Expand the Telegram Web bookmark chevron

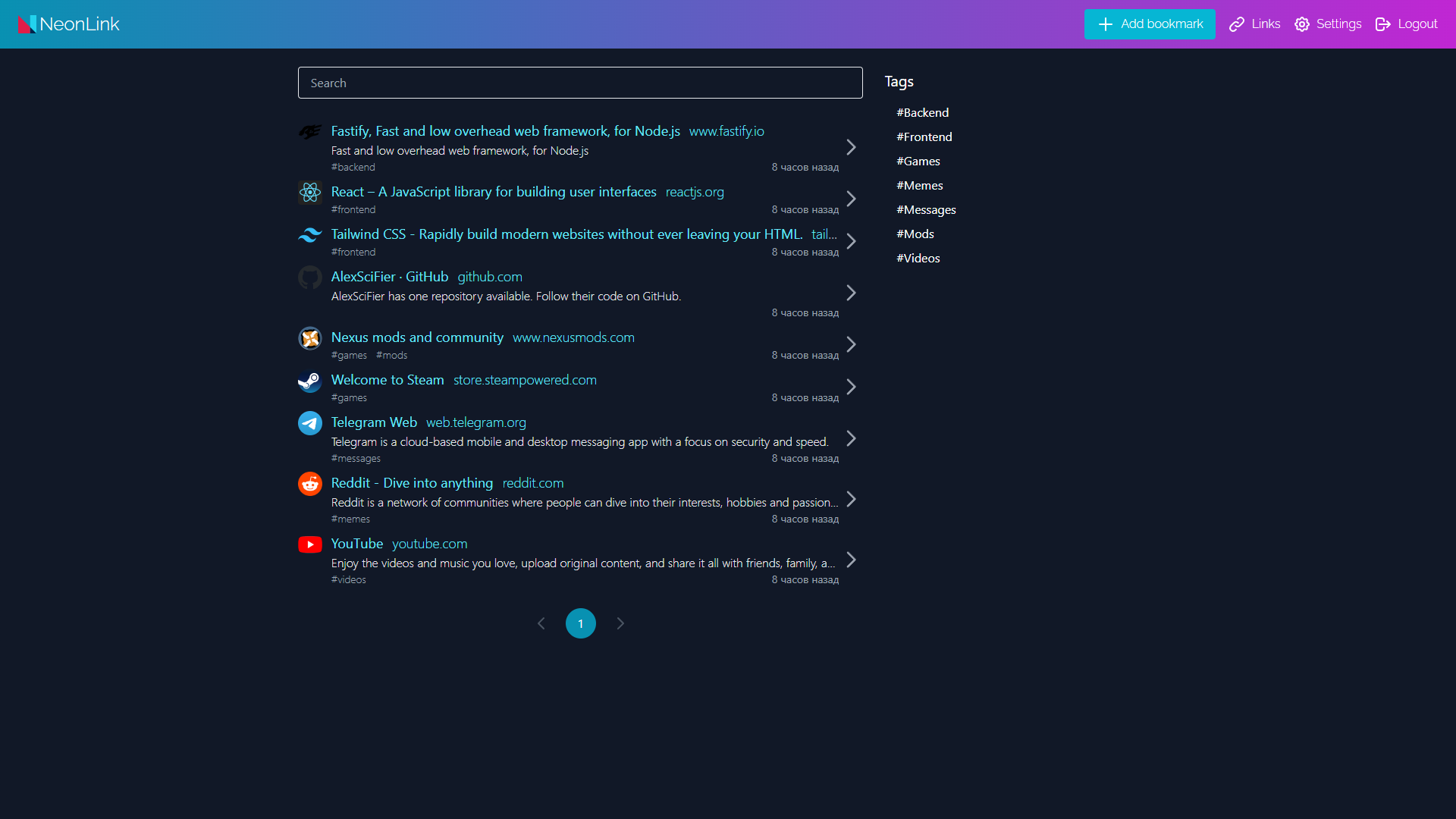(x=851, y=439)
